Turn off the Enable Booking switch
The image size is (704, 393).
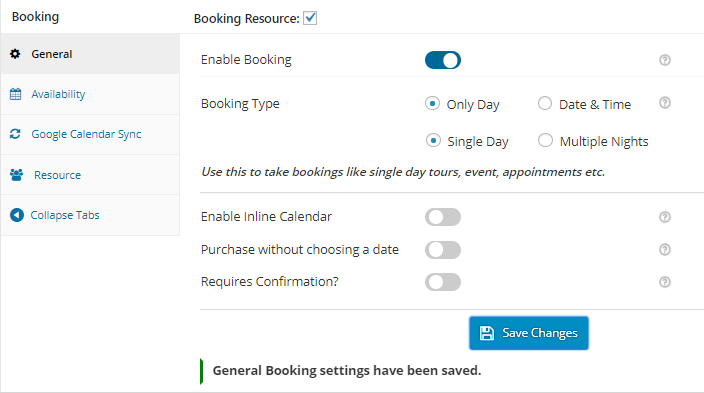coord(443,60)
